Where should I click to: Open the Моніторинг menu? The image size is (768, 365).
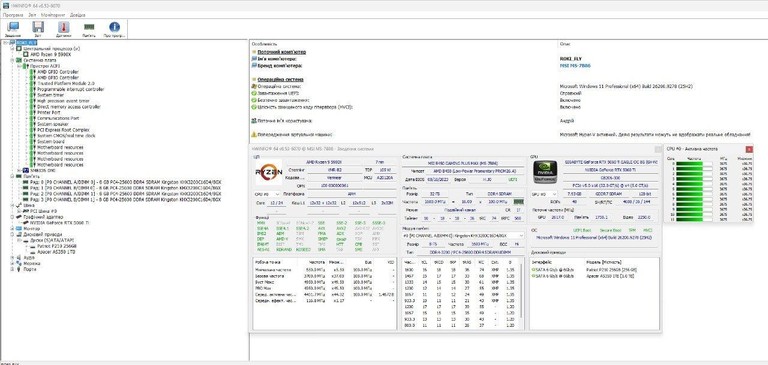pyautogui.click(x=53, y=15)
